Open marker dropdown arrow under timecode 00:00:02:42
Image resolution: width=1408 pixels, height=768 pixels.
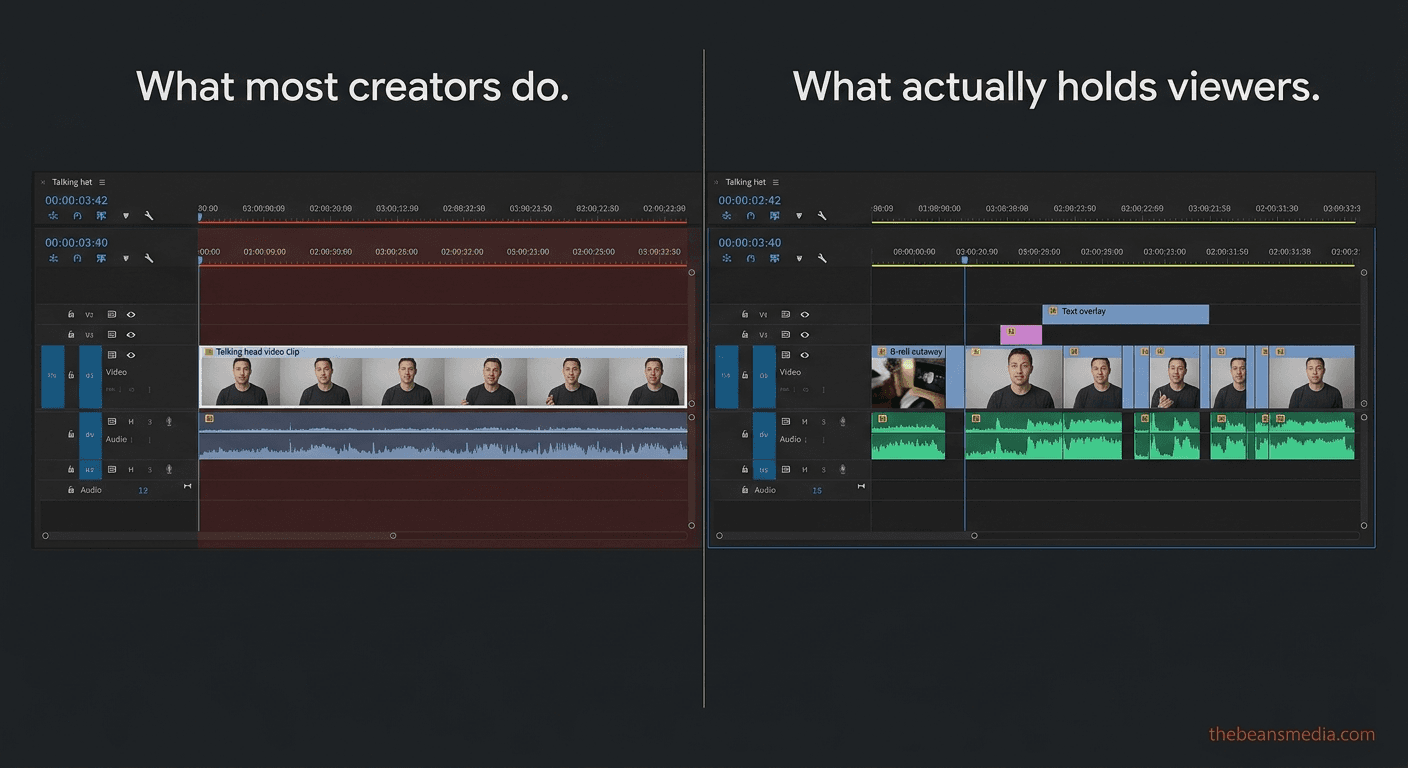(x=799, y=216)
